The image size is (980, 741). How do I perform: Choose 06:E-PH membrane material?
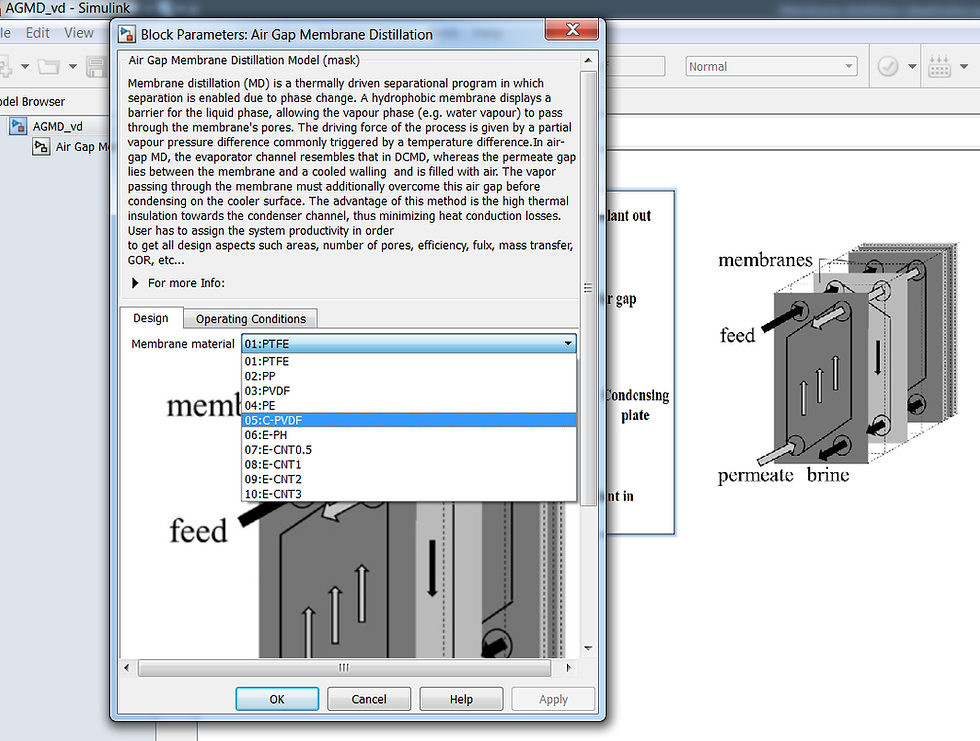click(x=408, y=435)
